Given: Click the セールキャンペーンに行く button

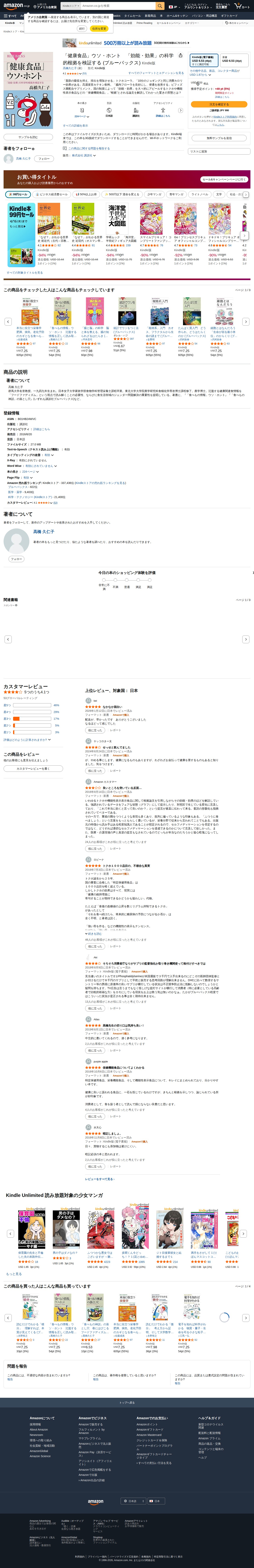Looking at the screenshot, I should 224,180.
